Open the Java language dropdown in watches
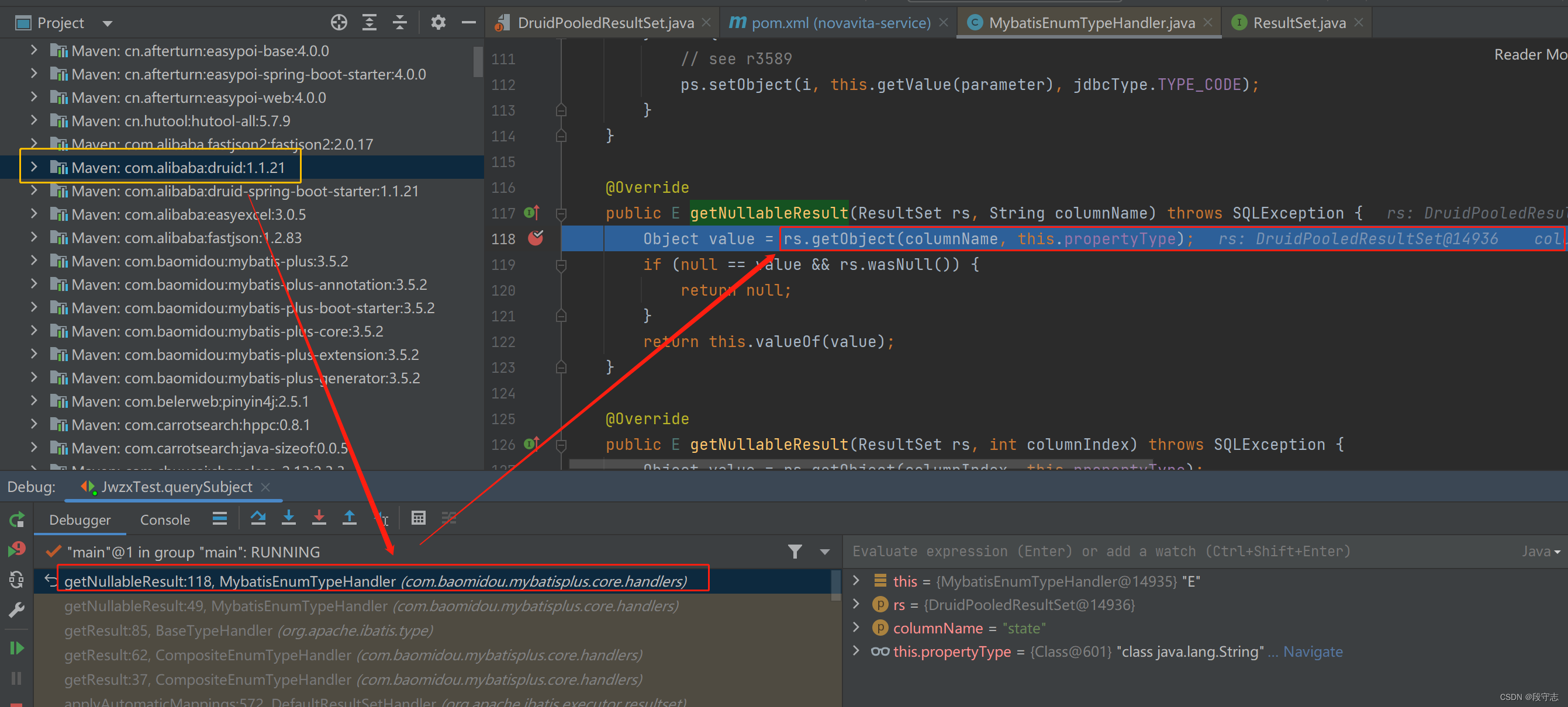The image size is (1568, 707). click(x=1541, y=552)
